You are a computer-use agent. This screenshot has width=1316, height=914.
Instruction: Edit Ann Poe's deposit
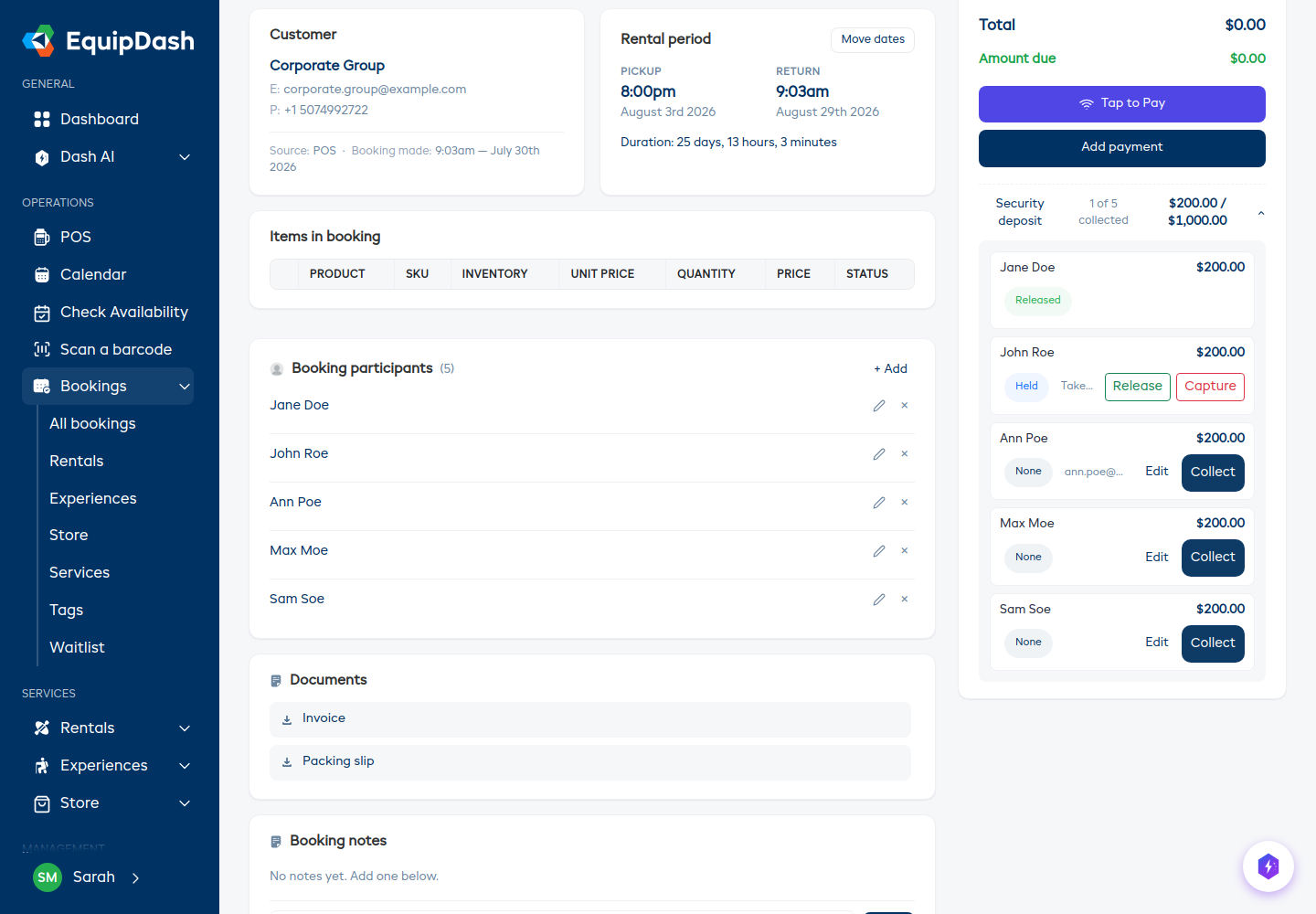(1157, 472)
